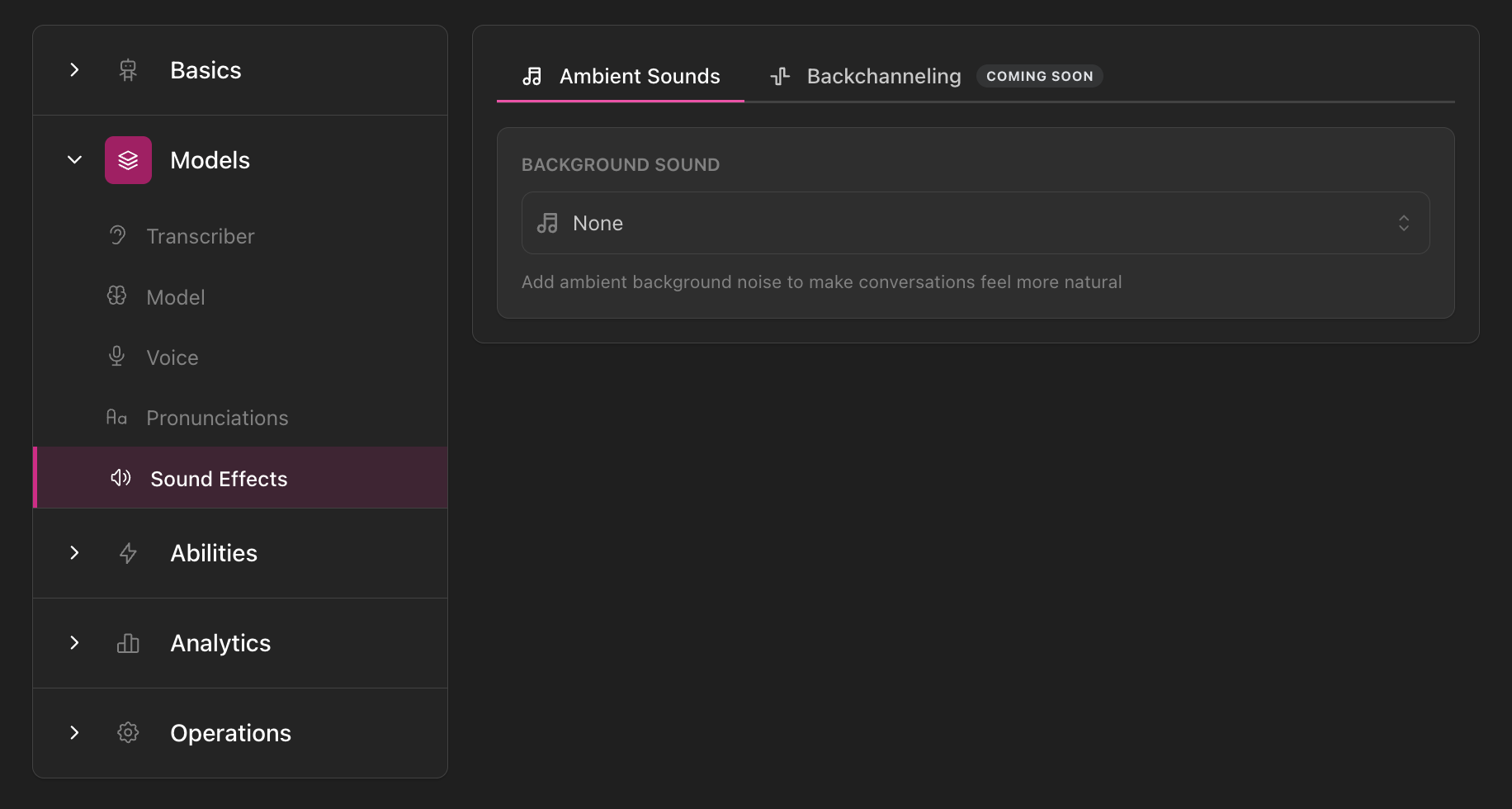Open Sound Effects settings
1512x809 pixels.
(x=218, y=477)
